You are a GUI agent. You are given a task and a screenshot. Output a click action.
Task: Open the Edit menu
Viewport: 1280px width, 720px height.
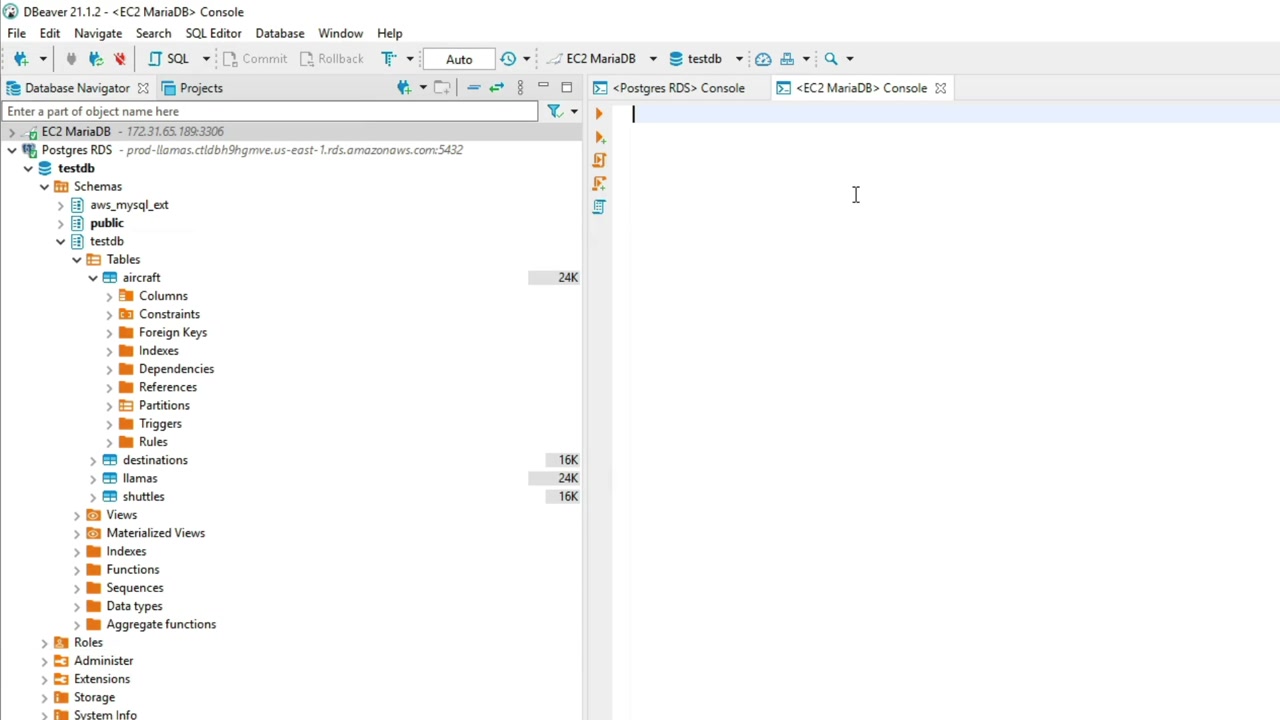50,33
